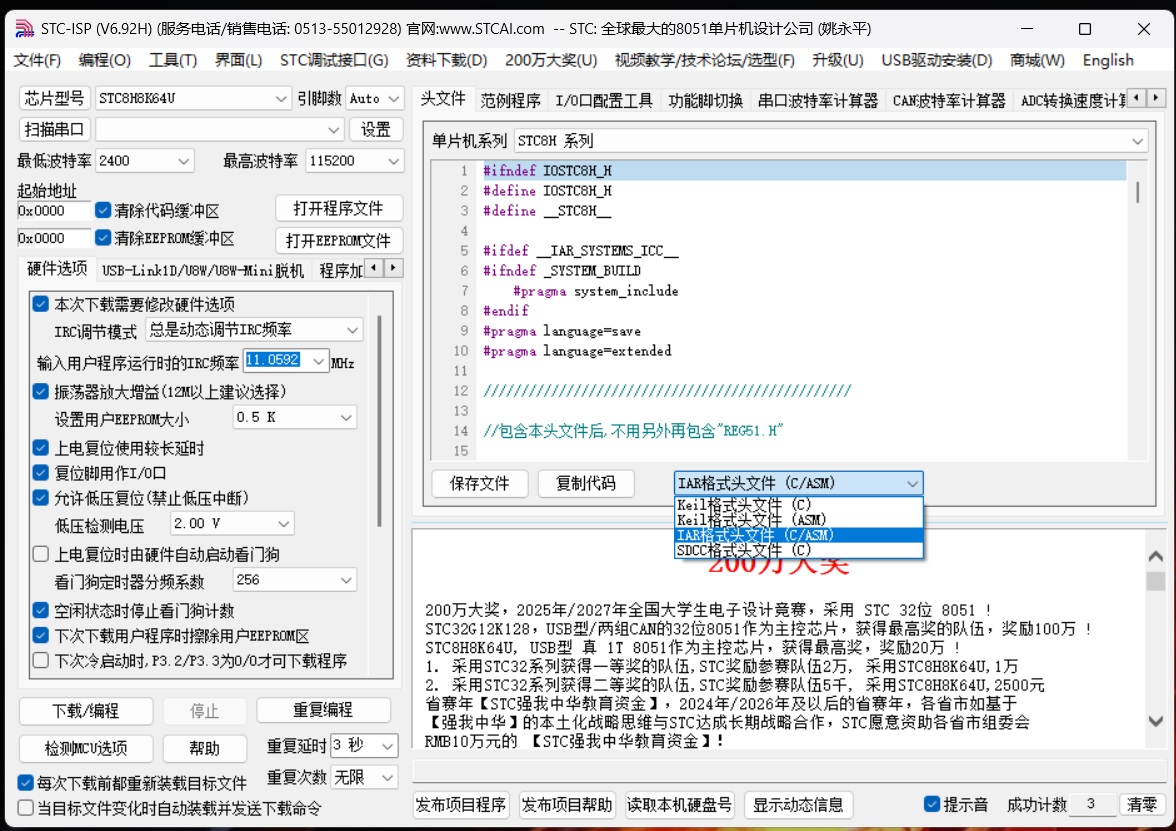The width and height of the screenshot is (1176, 831).
Task: Toggle 下次下载用户程序时擦除用户EEPROM区 checkbox
Action: (x=40, y=636)
